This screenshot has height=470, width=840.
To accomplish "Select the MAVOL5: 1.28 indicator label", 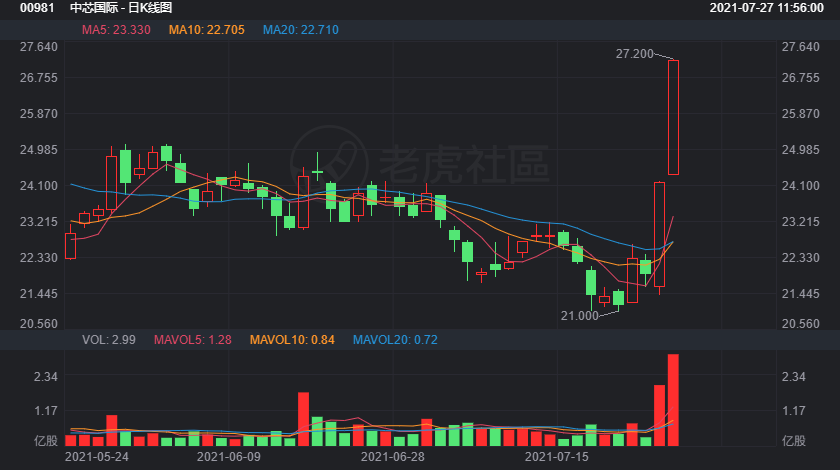I will pos(192,340).
